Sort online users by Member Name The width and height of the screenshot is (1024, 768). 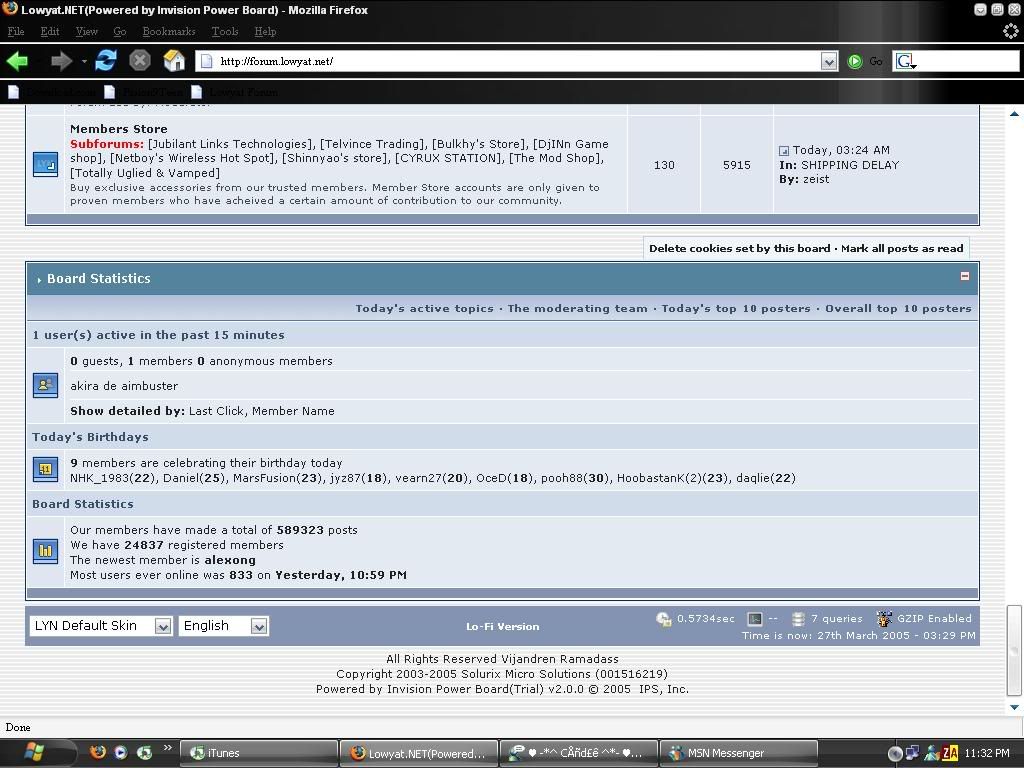(293, 411)
